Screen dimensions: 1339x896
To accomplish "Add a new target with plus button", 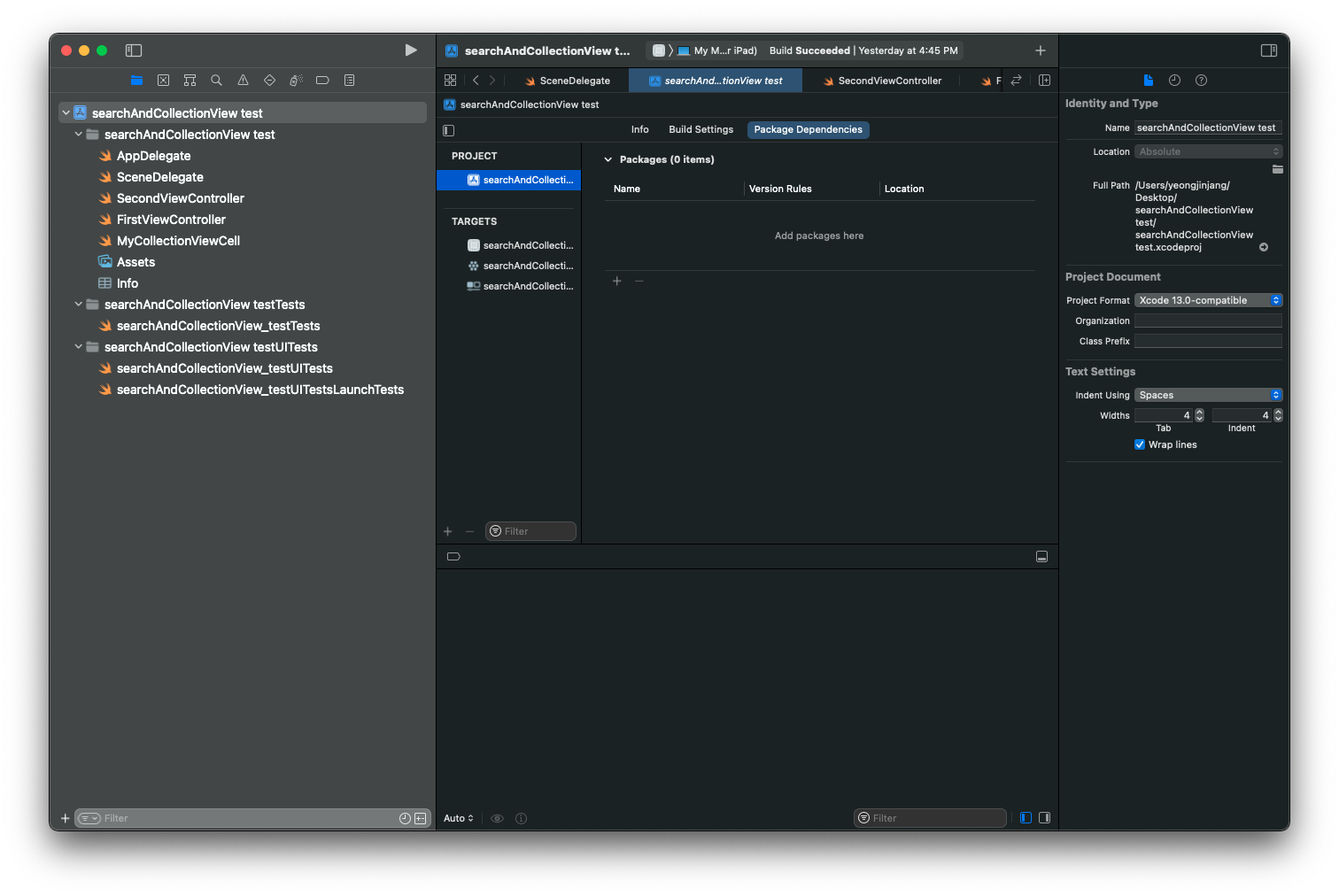I will 447,532.
